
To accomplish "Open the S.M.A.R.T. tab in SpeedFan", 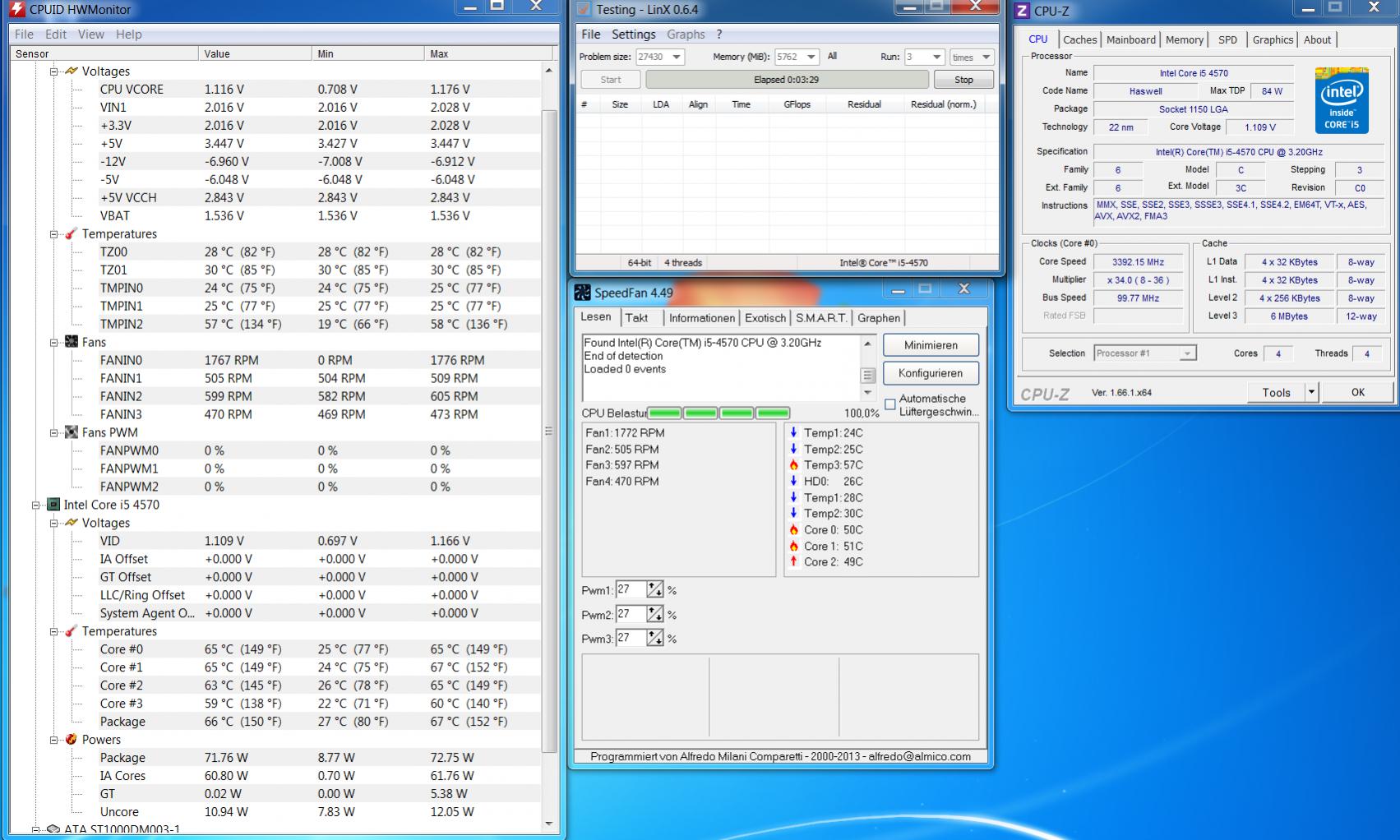I will (820, 318).
